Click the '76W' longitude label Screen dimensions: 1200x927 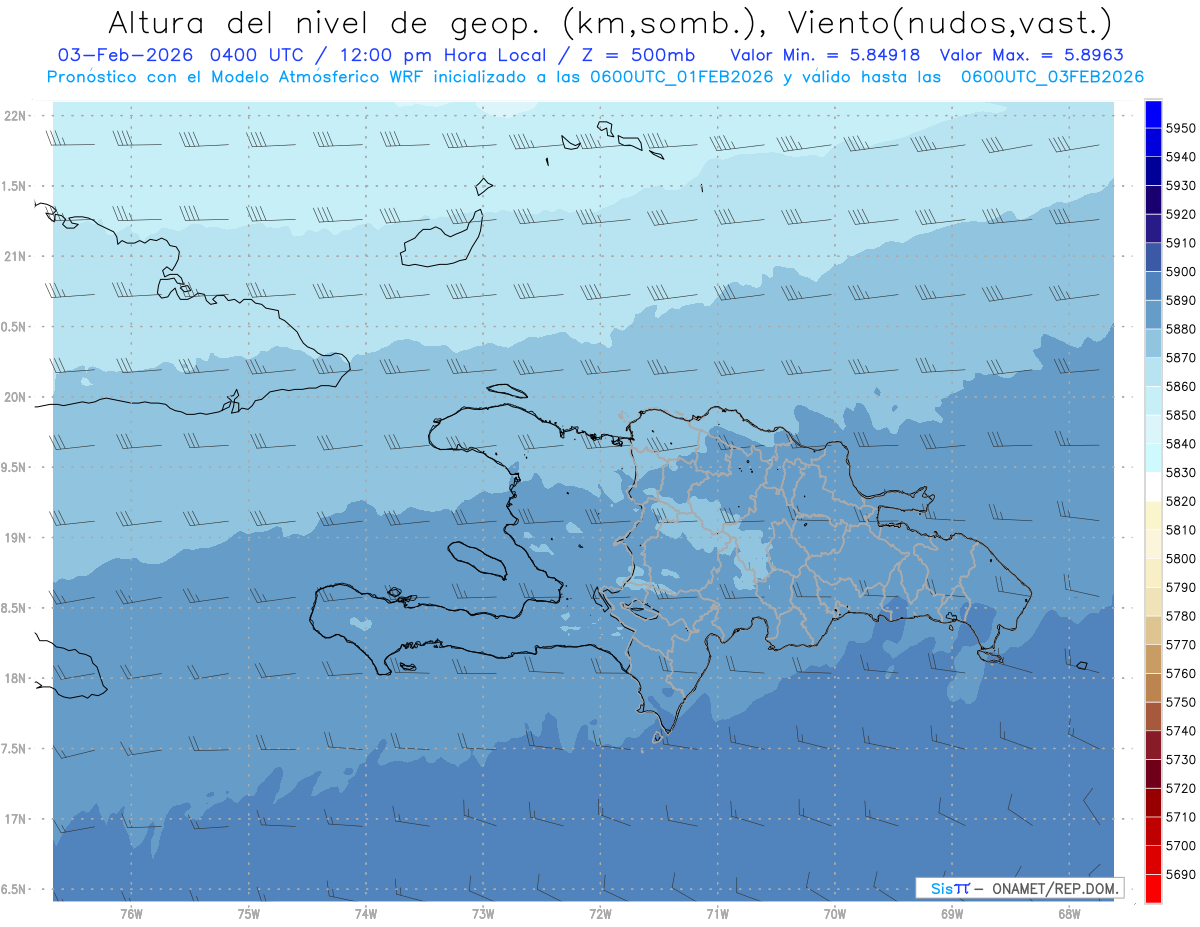point(131,913)
